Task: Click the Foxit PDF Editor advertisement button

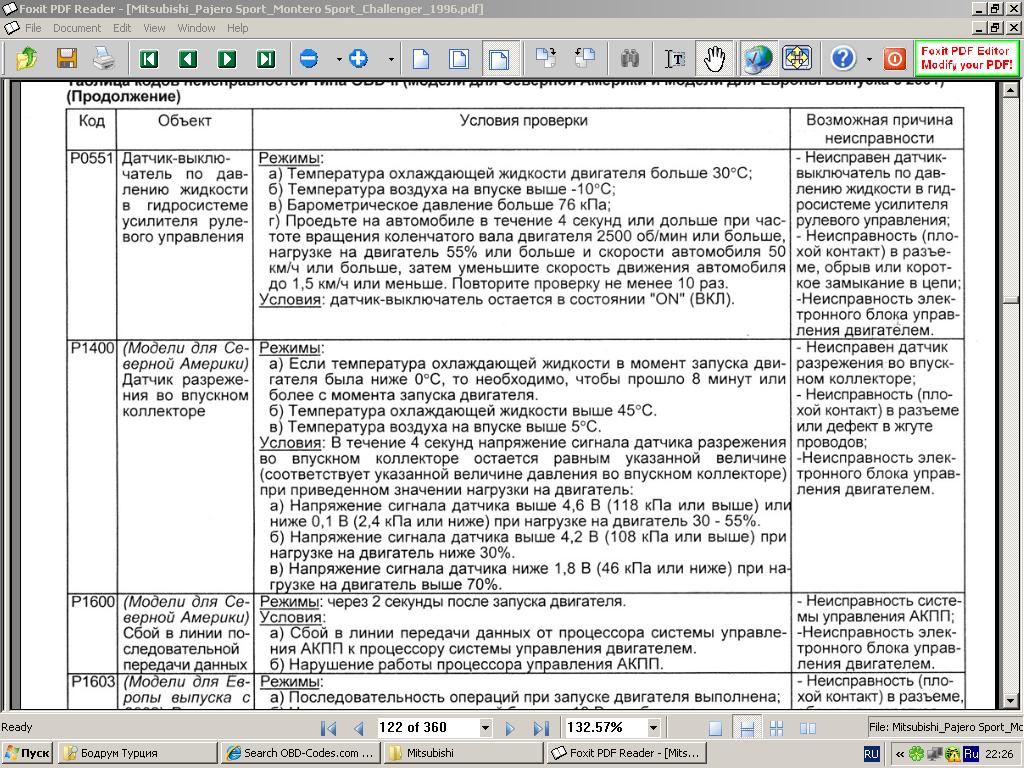Action: click(965, 58)
